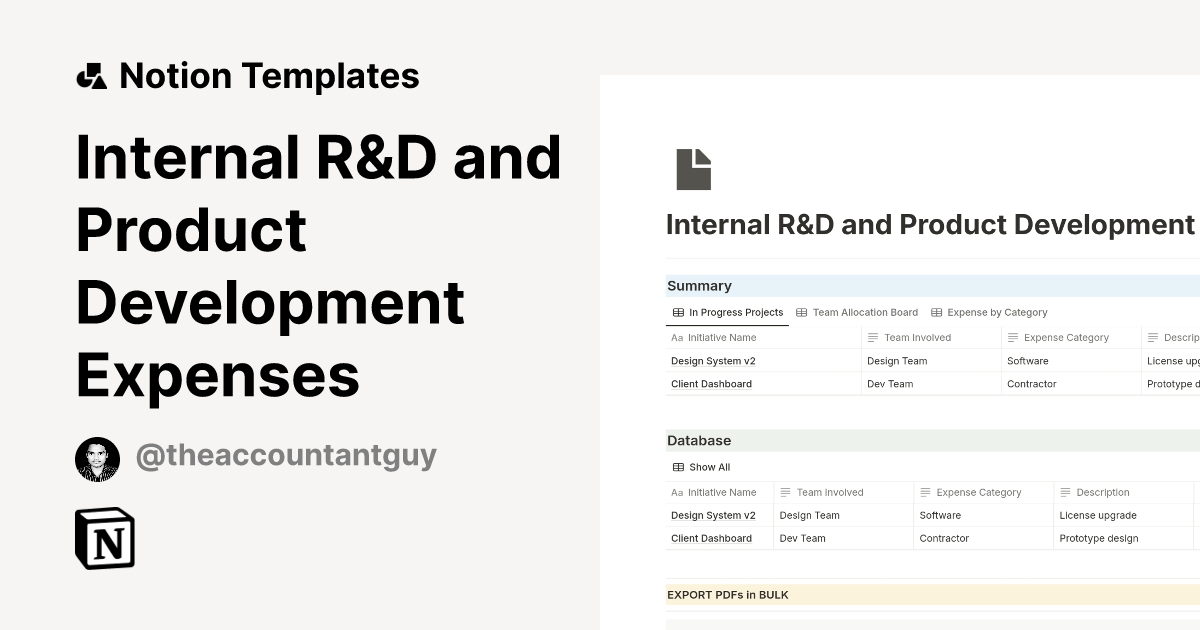Click the EXPORT PDFs in BULK callout
The height and width of the screenshot is (630, 1200).
tap(727, 594)
